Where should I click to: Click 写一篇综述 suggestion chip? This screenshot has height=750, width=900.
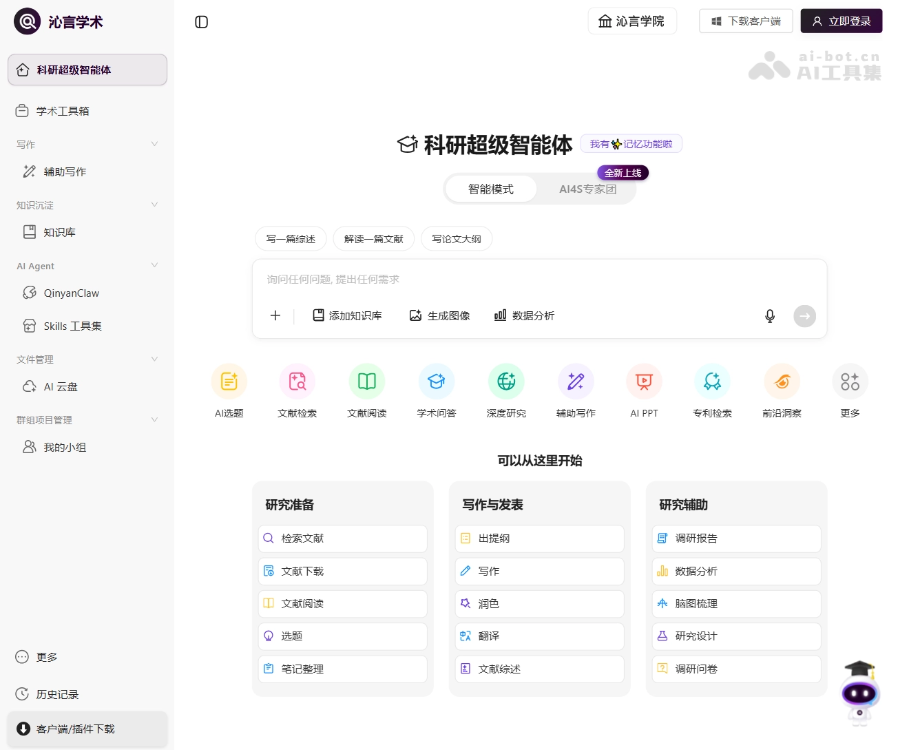click(x=291, y=239)
